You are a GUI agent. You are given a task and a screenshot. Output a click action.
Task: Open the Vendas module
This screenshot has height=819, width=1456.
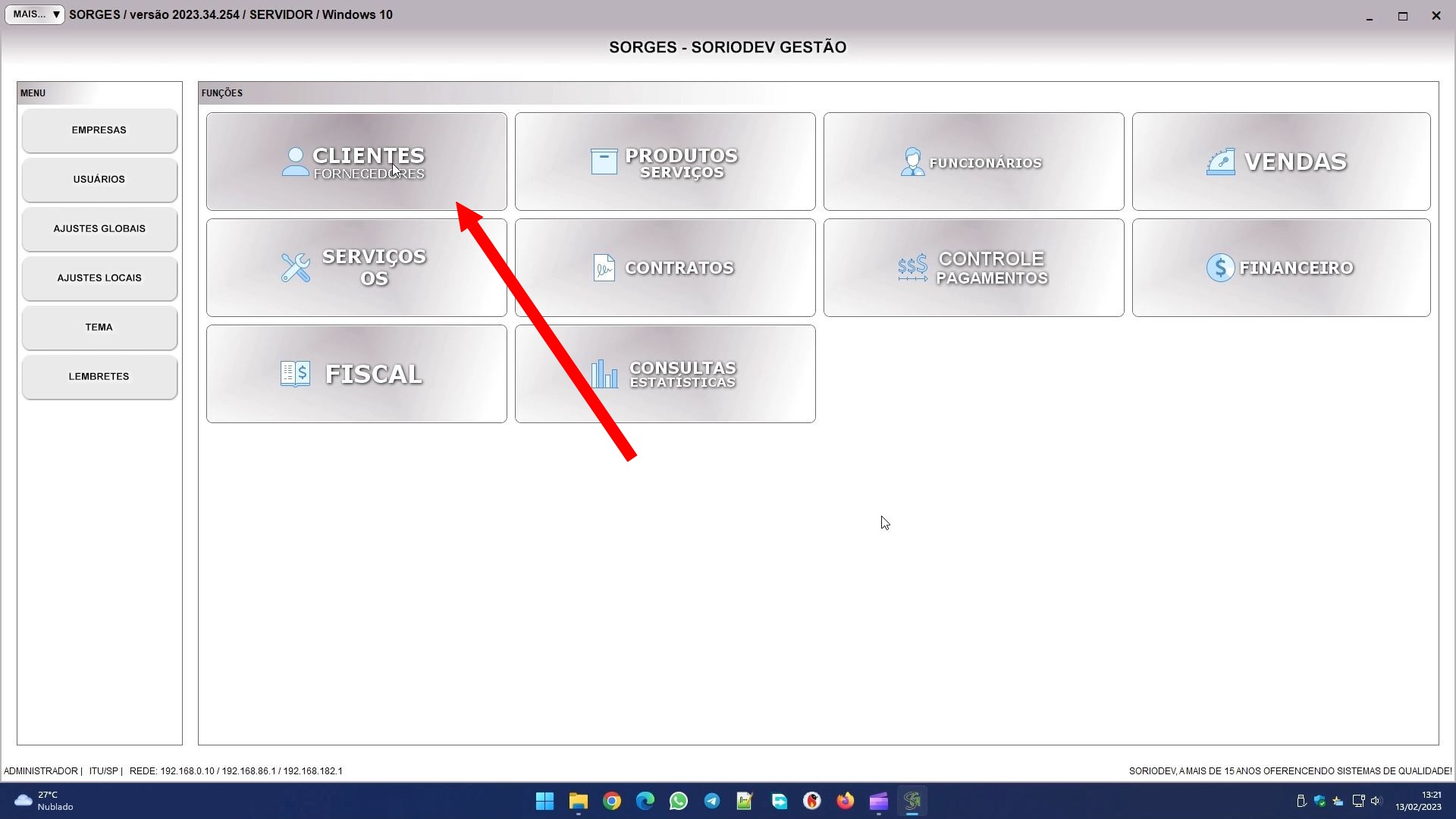pyautogui.click(x=1281, y=162)
